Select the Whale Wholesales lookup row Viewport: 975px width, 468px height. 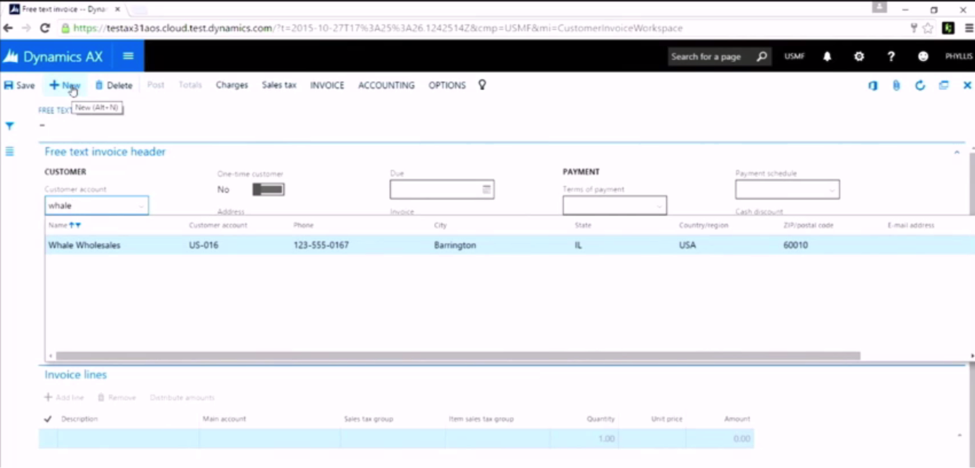coord(510,245)
